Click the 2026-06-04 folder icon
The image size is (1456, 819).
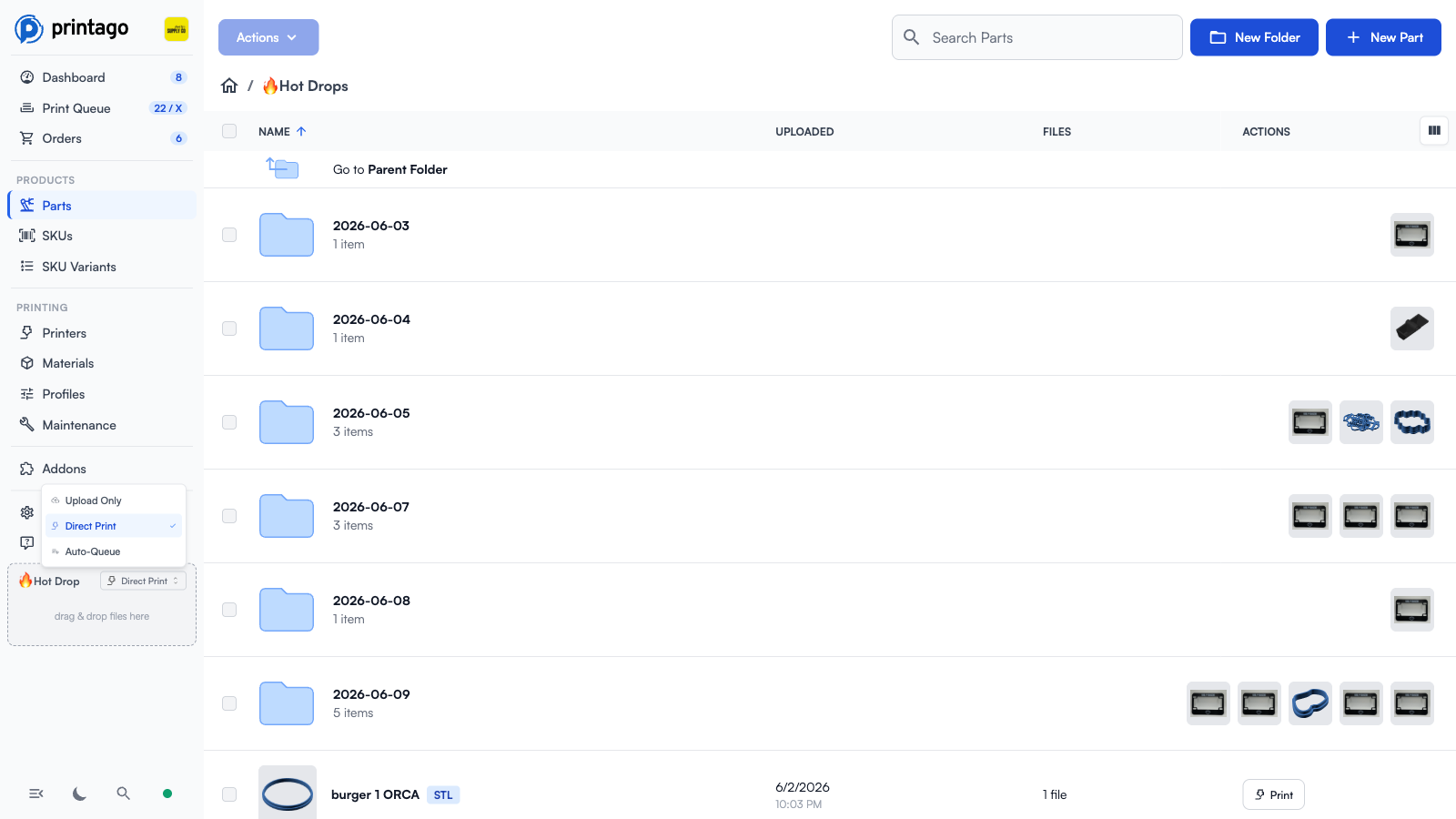click(x=287, y=329)
